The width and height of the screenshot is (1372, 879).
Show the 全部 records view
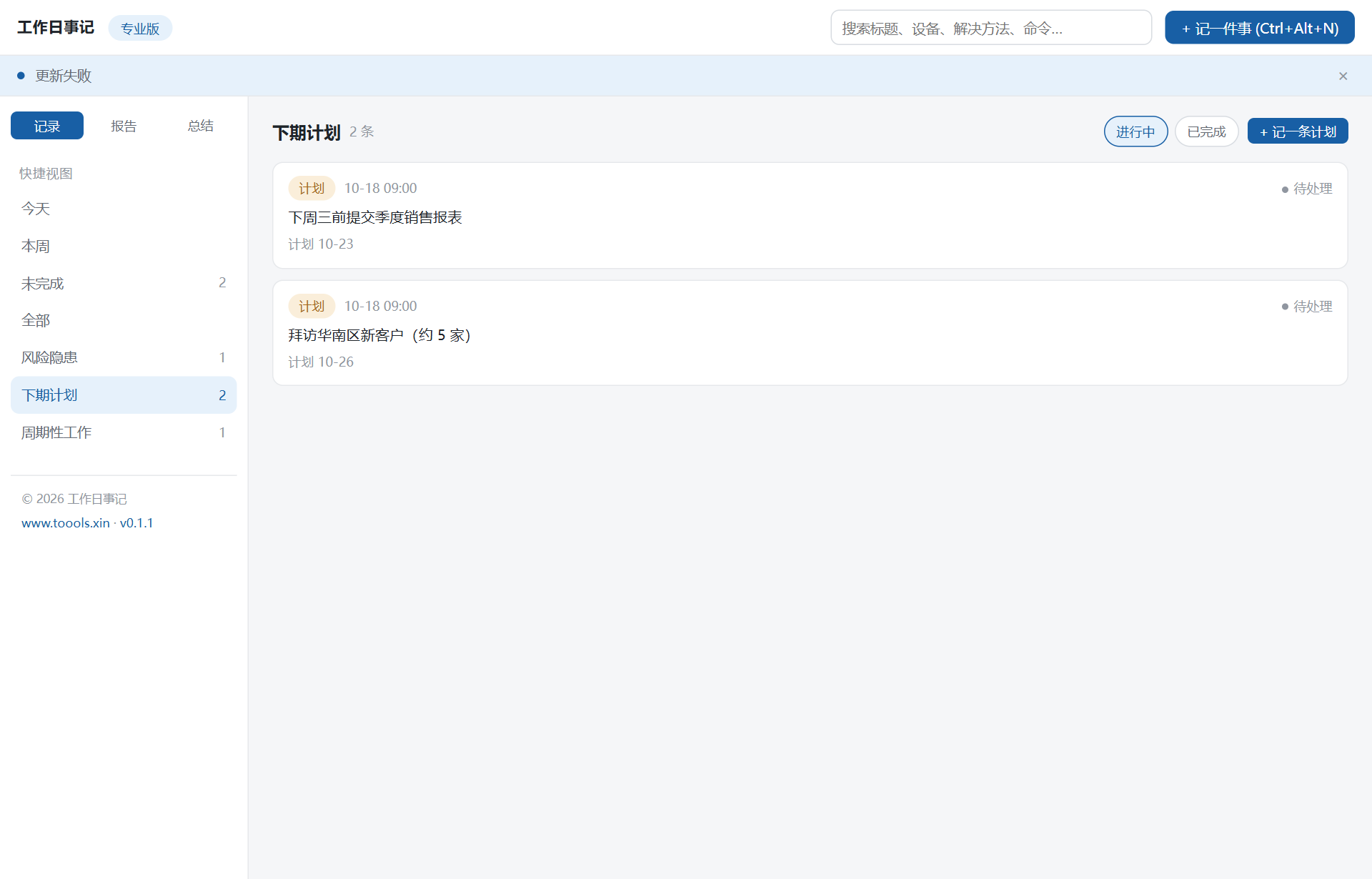pyautogui.click(x=124, y=320)
